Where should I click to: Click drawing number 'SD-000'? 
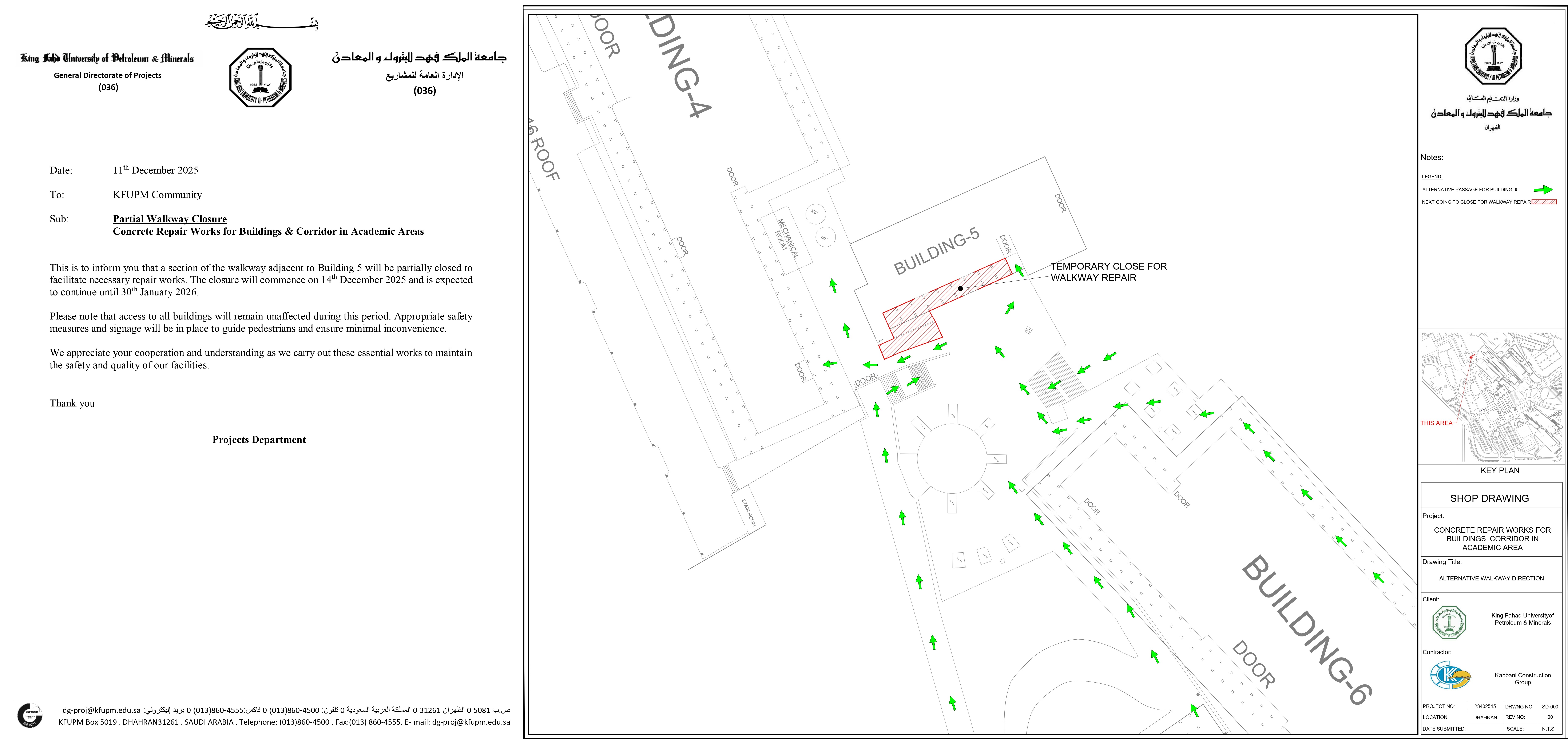1550,707
